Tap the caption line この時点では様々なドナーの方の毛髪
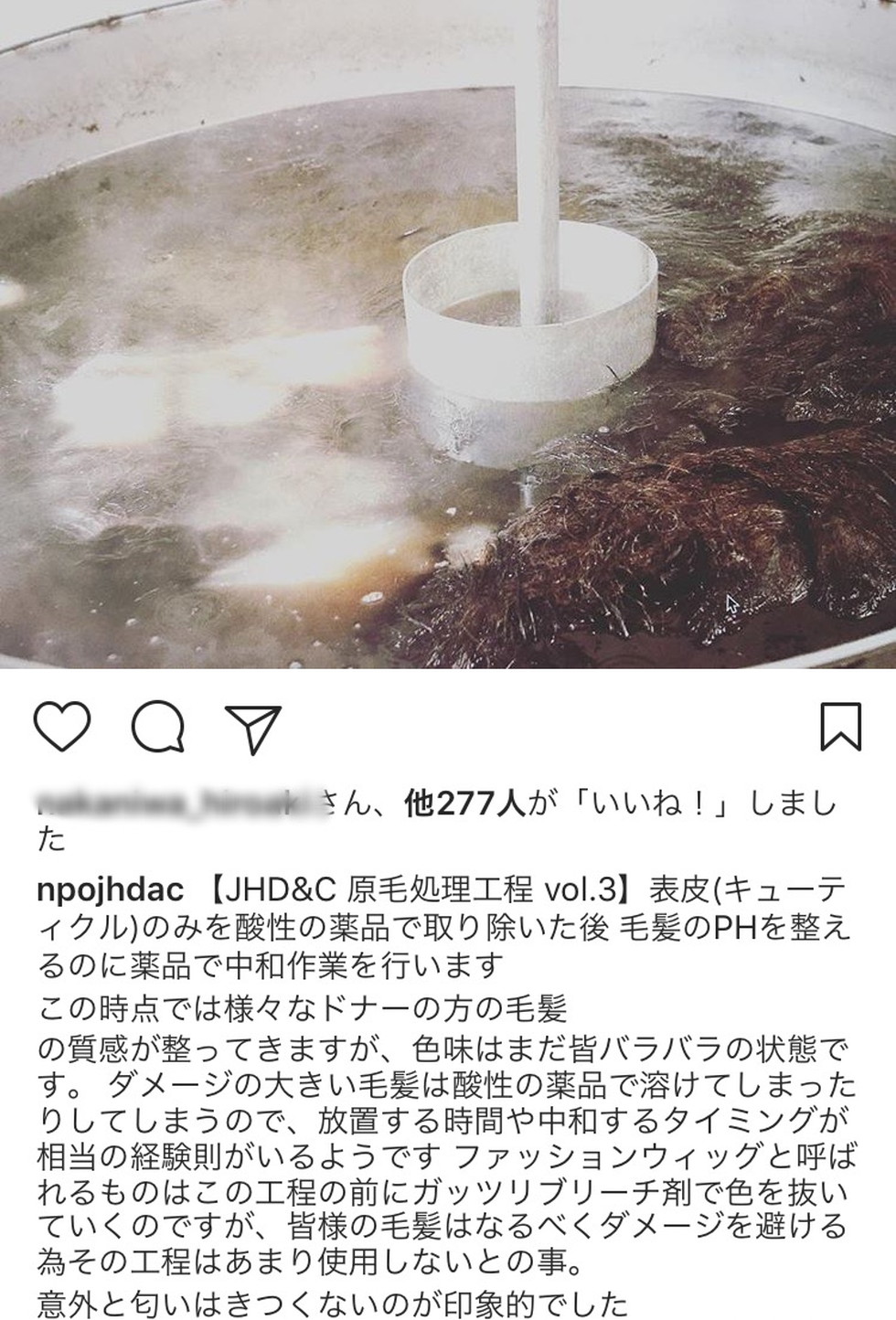The image size is (896, 1320). pos(303,1010)
